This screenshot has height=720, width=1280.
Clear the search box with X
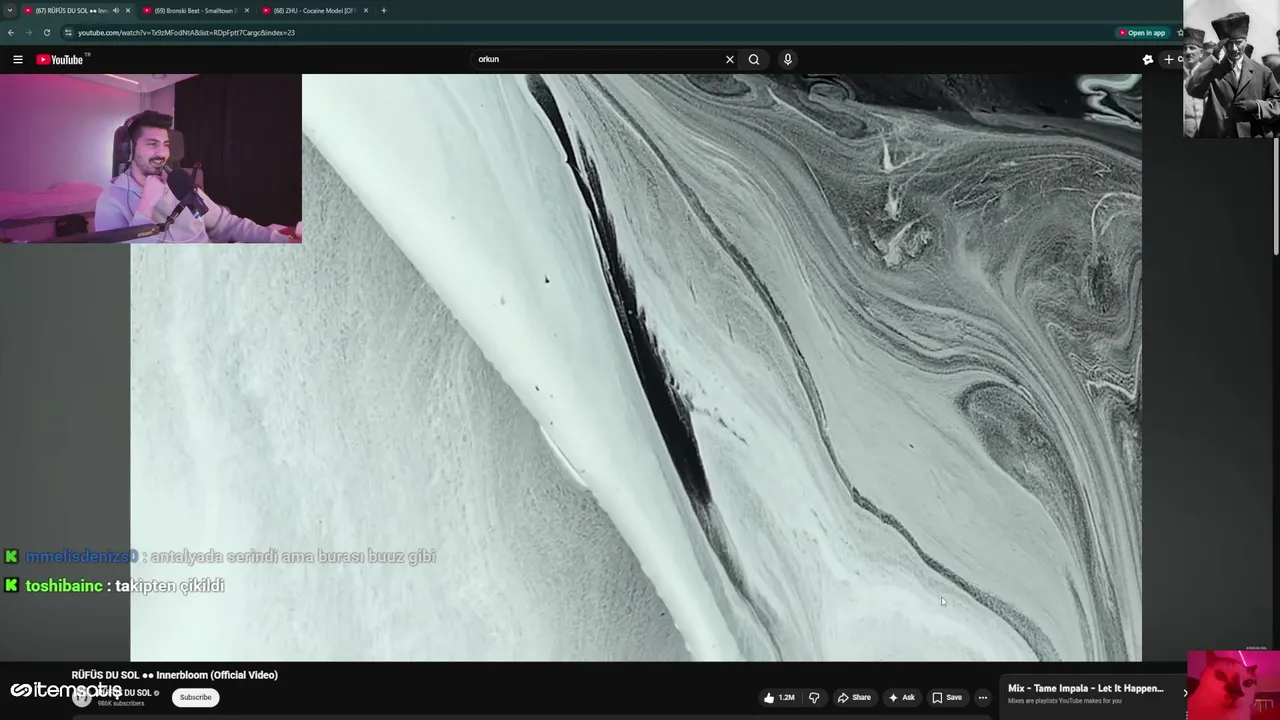(x=730, y=59)
